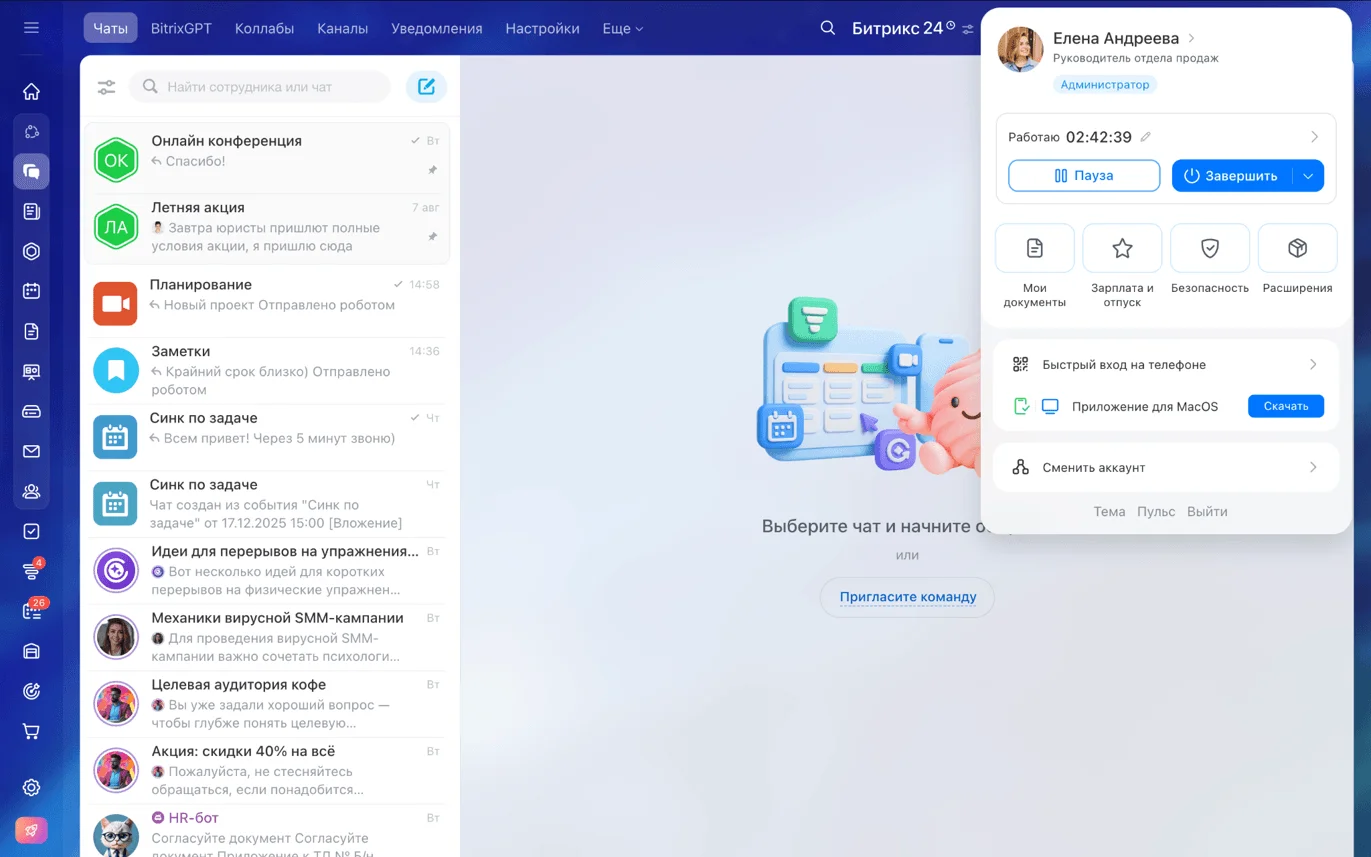Go to the home icon in sidebar
Image resolution: width=1371 pixels, height=857 pixels.
tap(31, 92)
